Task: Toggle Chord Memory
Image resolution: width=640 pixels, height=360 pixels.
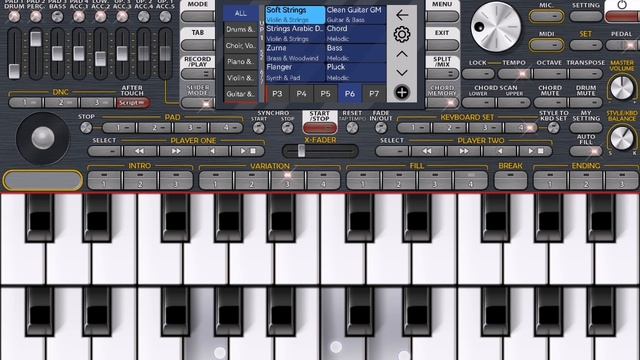Action: tap(442, 102)
